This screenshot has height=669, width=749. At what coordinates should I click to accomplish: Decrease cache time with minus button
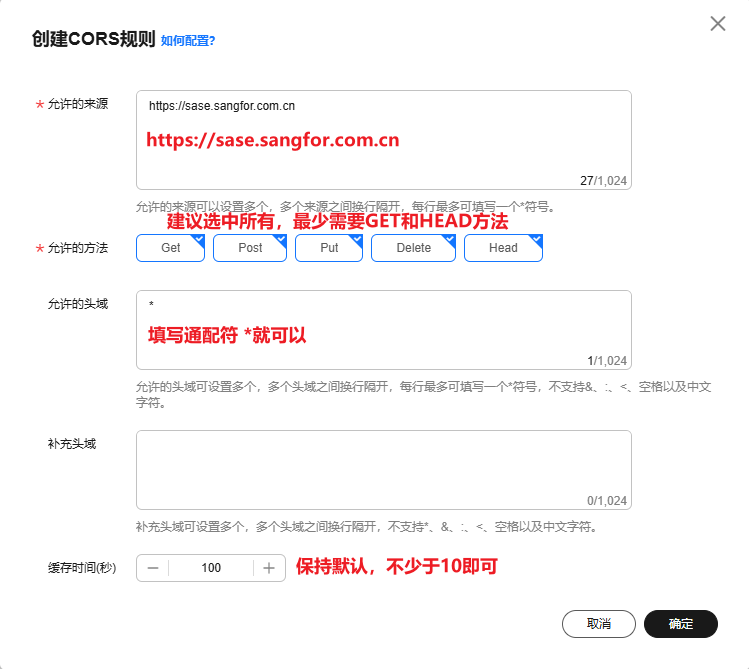click(x=153, y=568)
